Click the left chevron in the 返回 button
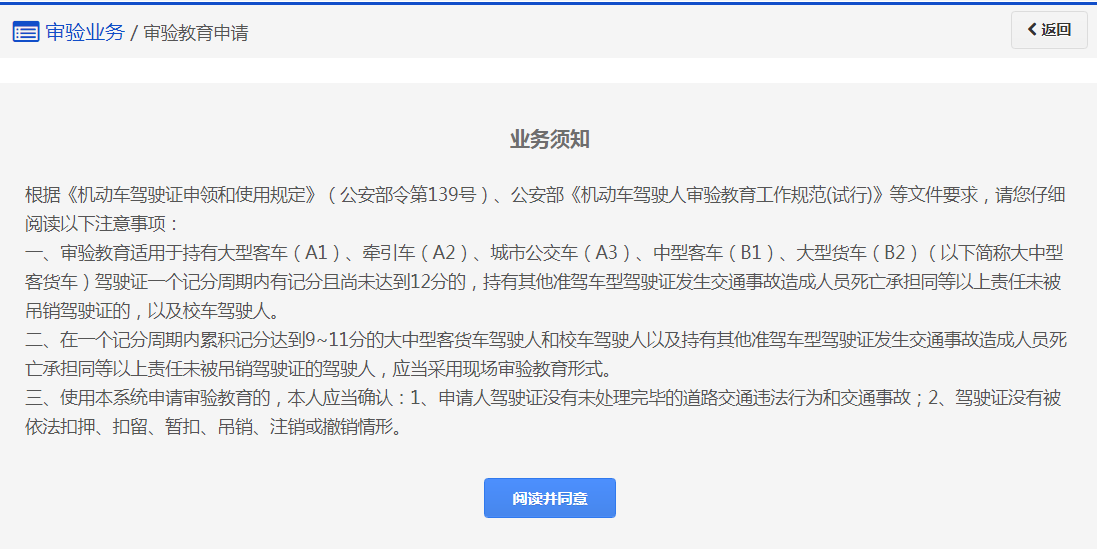Image resolution: width=1097 pixels, height=549 pixels. click(1031, 30)
